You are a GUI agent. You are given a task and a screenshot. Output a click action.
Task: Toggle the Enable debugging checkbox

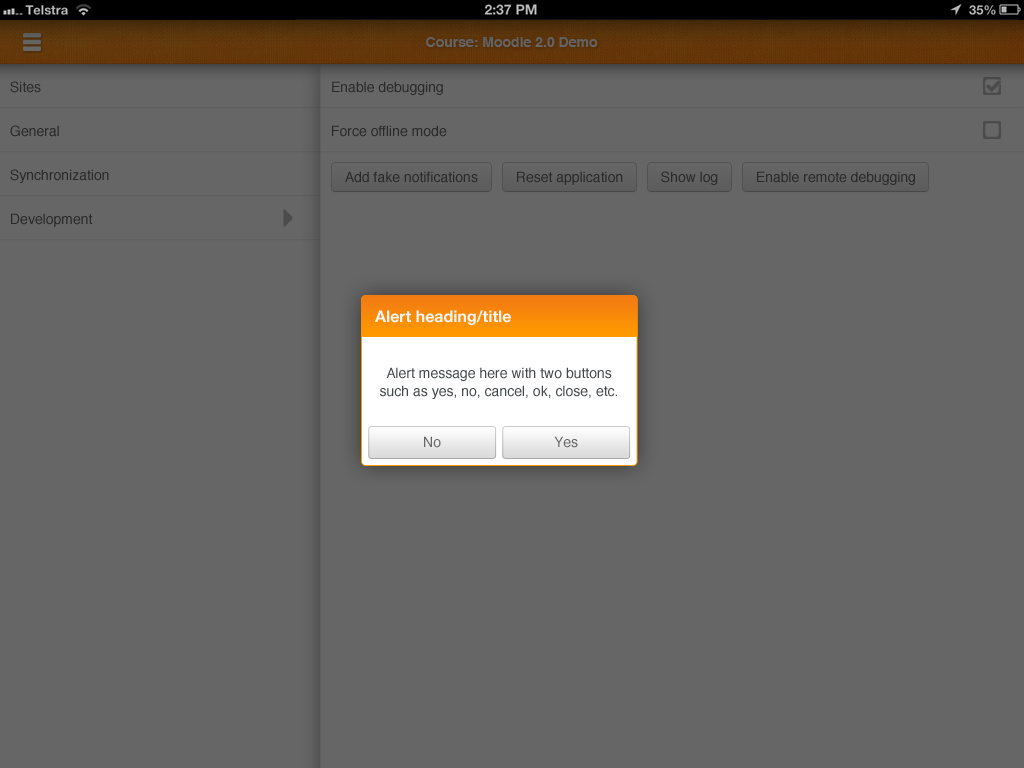pyautogui.click(x=991, y=86)
